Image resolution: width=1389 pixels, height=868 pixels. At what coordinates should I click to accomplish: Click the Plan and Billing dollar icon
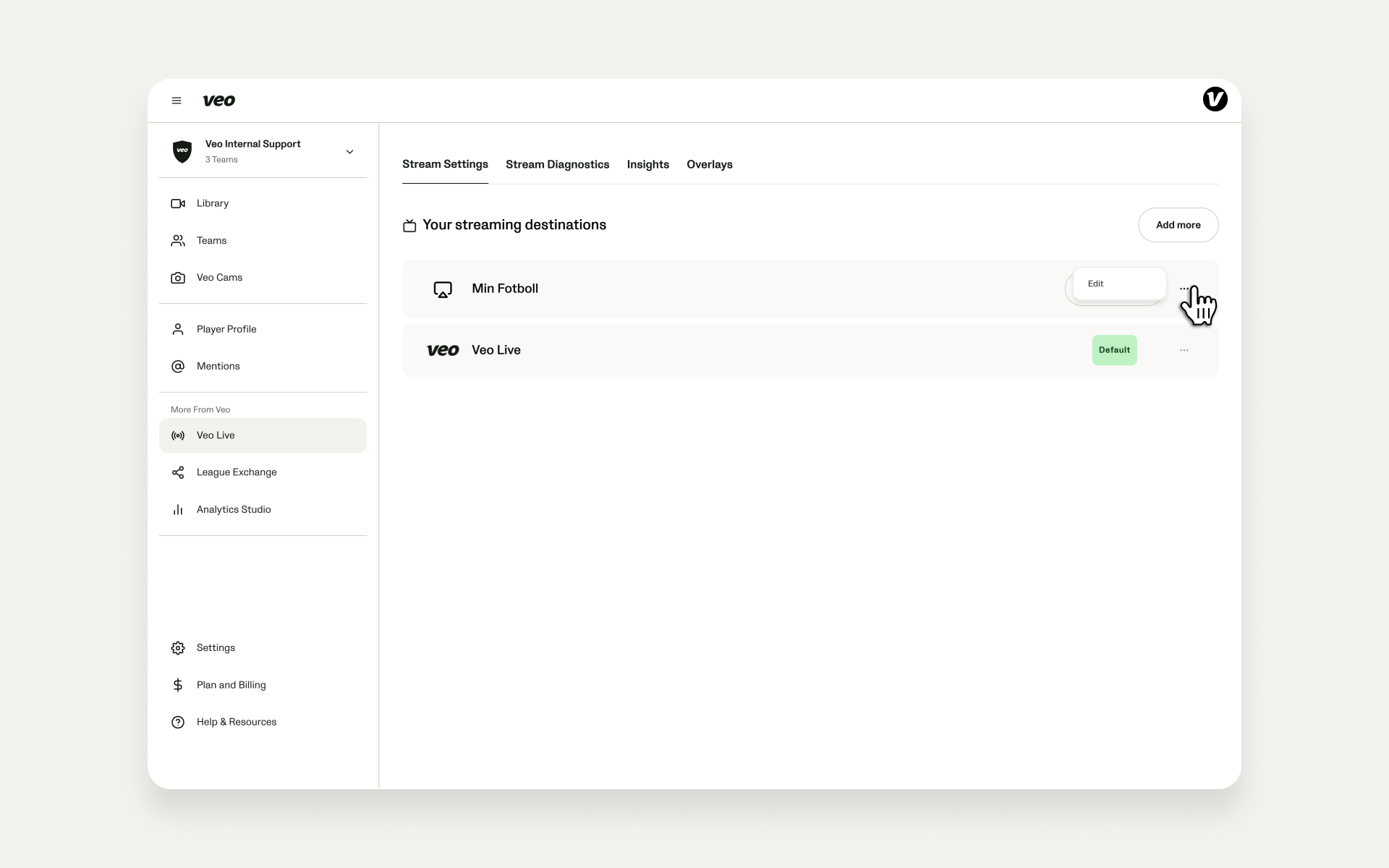pos(178,685)
